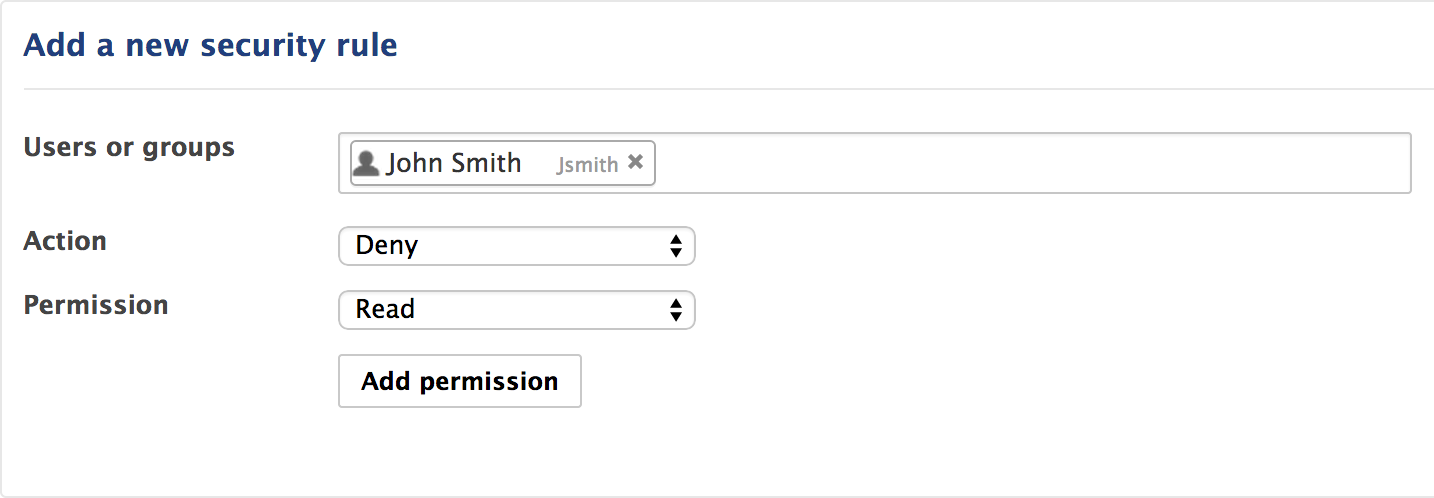The height and width of the screenshot is (498, 1434).
Task: Click the Deny text inside Action selector
Action: point(387,246)
